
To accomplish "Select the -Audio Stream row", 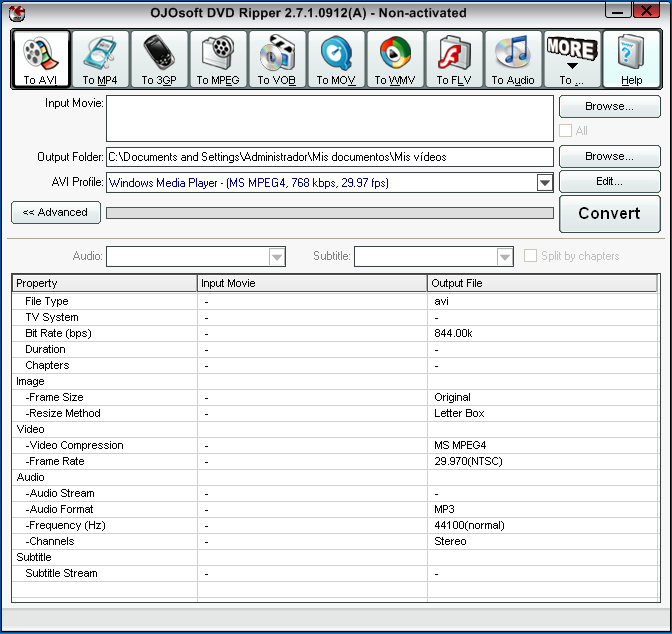I will 335,493.
